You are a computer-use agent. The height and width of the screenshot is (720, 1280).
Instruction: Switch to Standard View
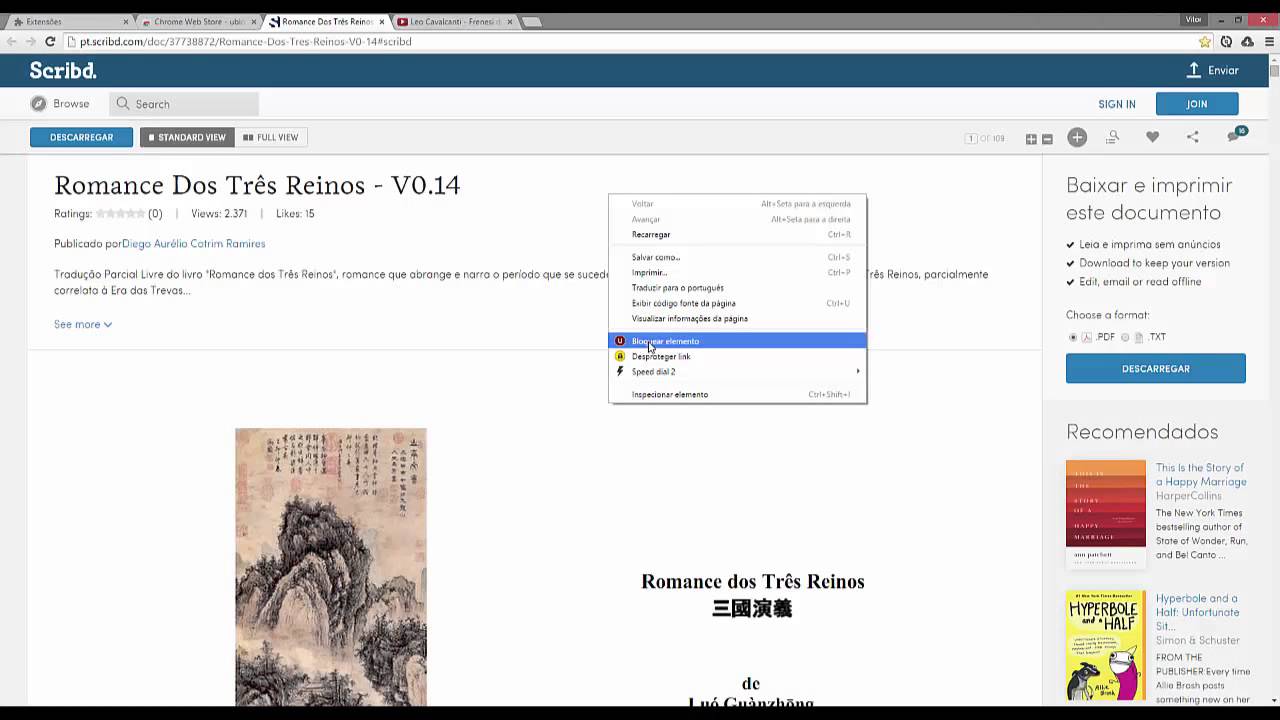coord(187,137)
